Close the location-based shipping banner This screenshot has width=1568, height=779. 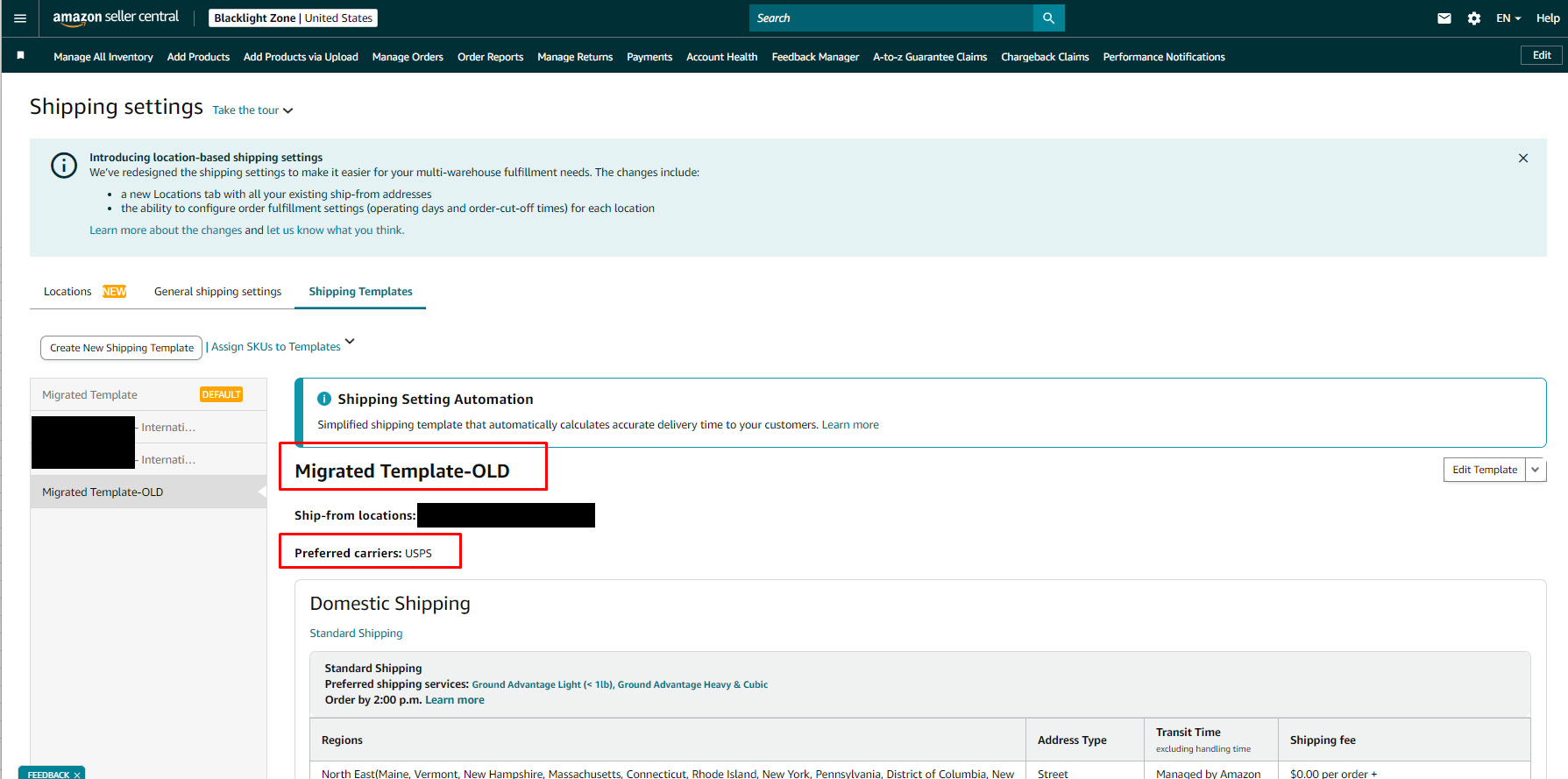coord(1523,158)
